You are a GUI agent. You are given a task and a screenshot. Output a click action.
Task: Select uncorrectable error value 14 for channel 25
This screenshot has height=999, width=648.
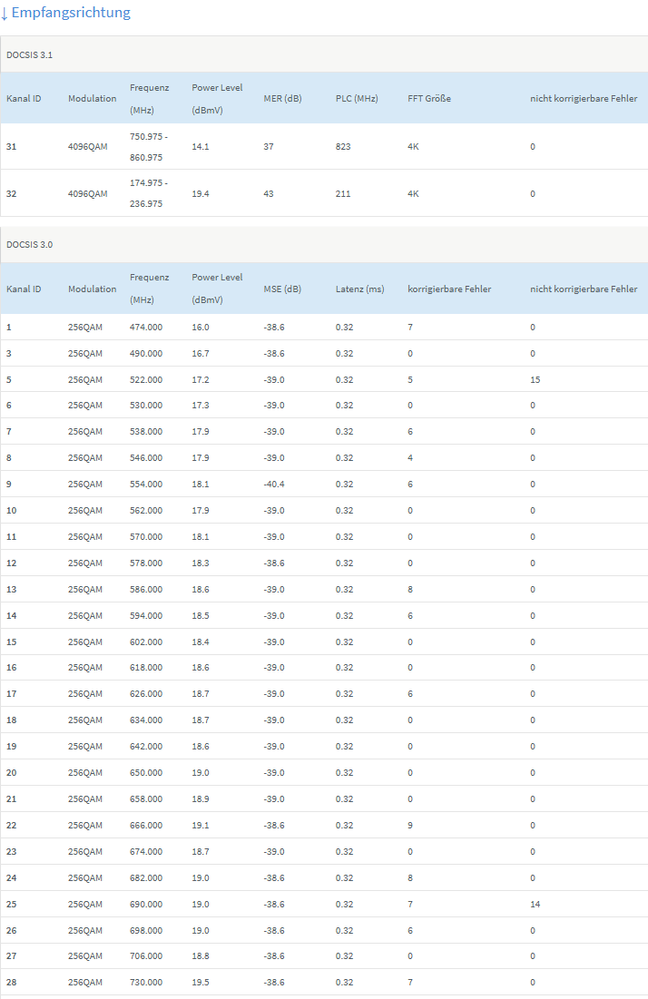(536, 904)
